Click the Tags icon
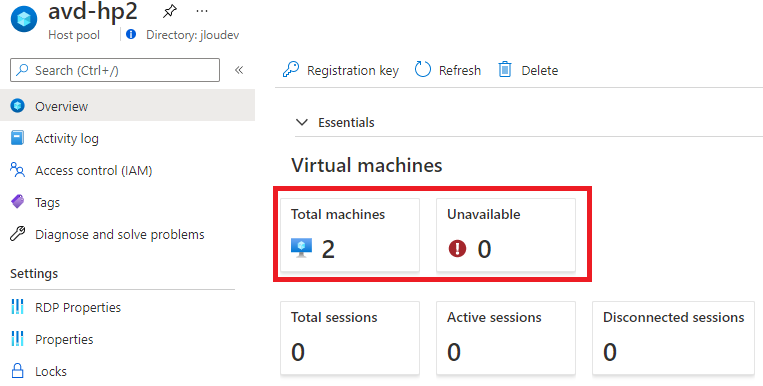The width and height of the screenshot is (763, 386). click(18, 202)
